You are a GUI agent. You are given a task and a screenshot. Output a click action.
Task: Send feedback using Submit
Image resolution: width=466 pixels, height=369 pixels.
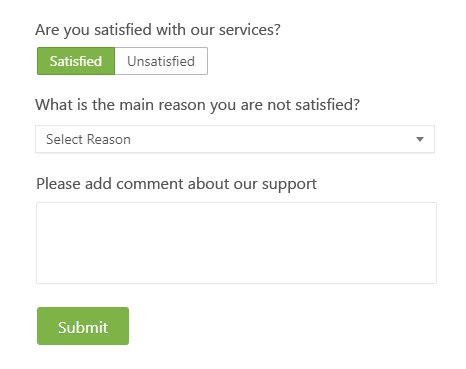point(83,326)
